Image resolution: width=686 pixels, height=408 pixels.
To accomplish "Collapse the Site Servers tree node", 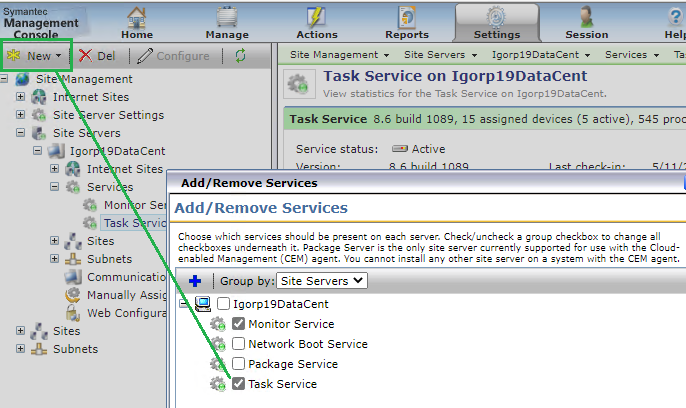I will pos(20,132).
